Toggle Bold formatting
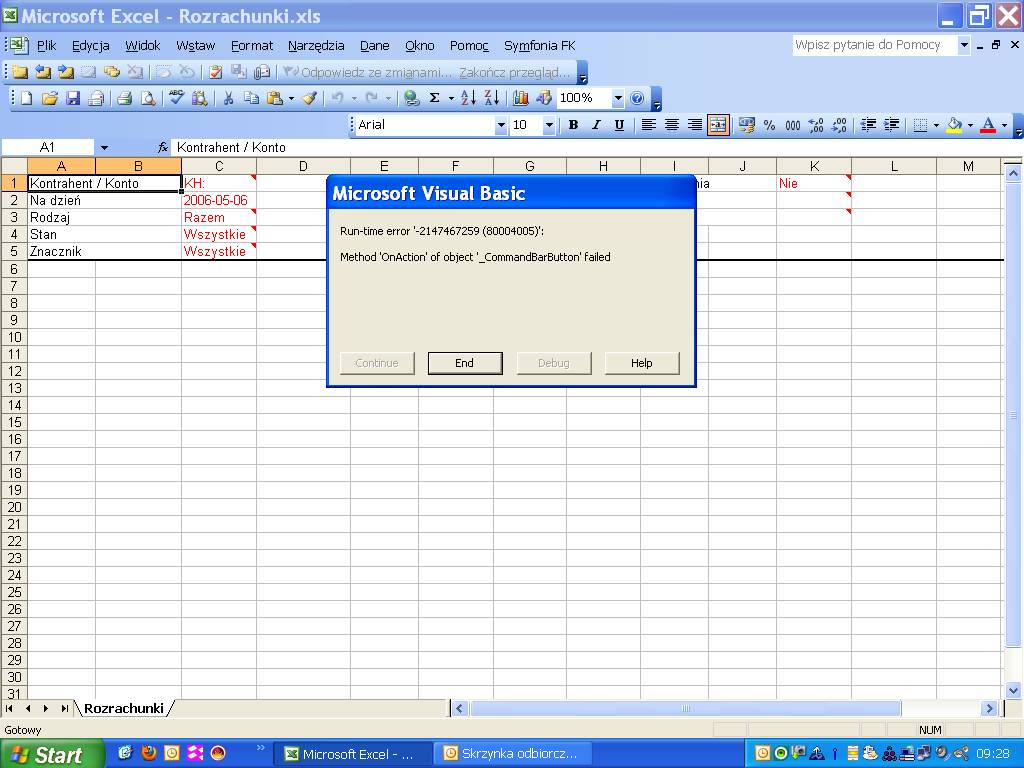1024x768 pixels. click(x=573, y=125)
